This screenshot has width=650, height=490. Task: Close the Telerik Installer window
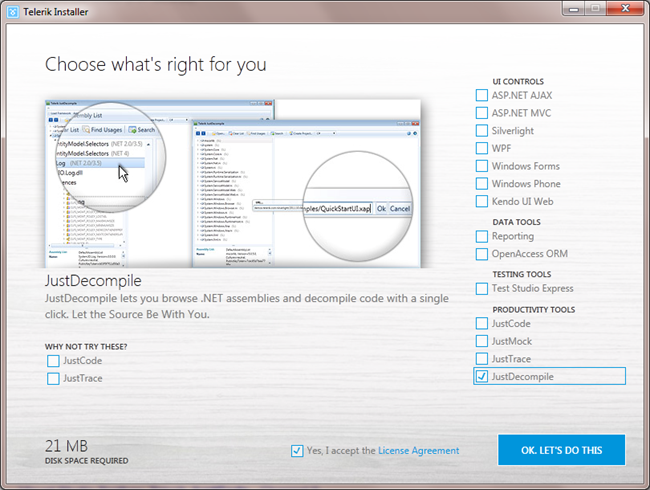(x=626, y=8)
